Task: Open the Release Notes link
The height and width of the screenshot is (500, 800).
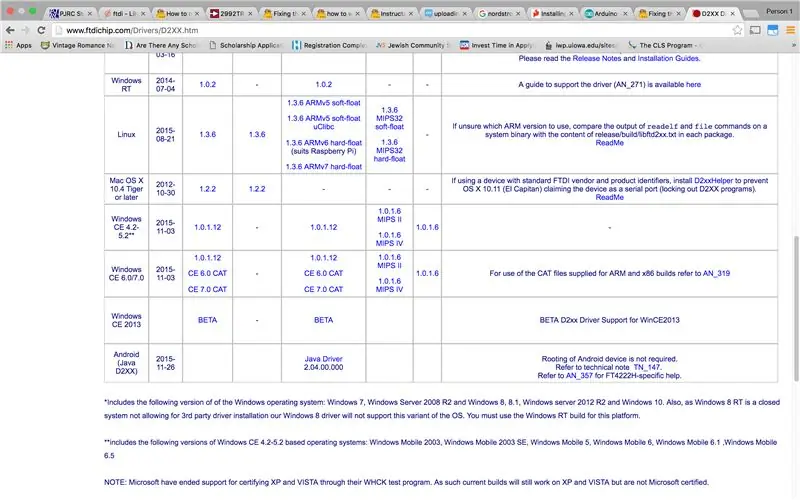Action: (x=596, y=58)
